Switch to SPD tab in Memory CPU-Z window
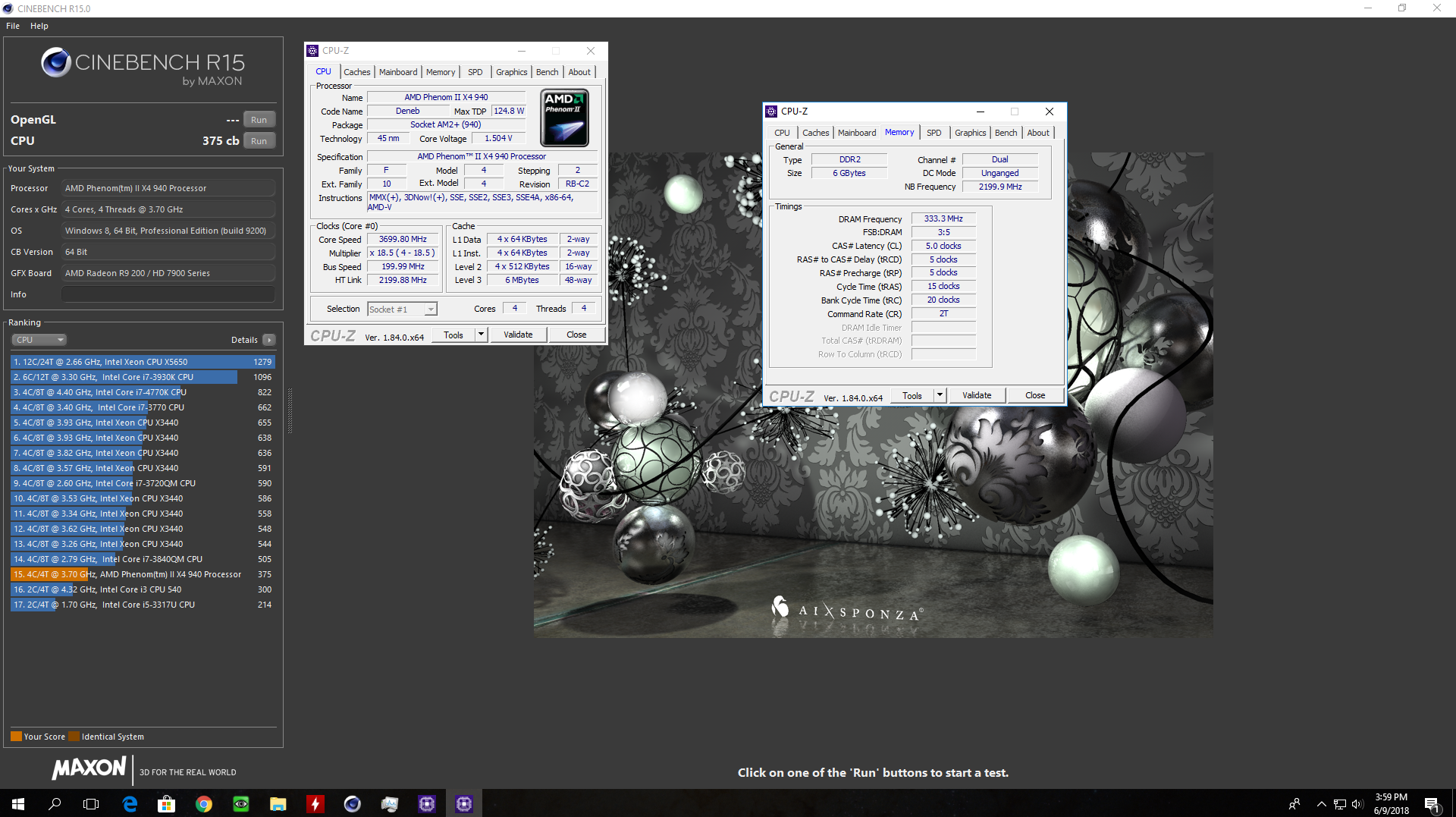Screen dimensions: 1456x817 (934, 133)
